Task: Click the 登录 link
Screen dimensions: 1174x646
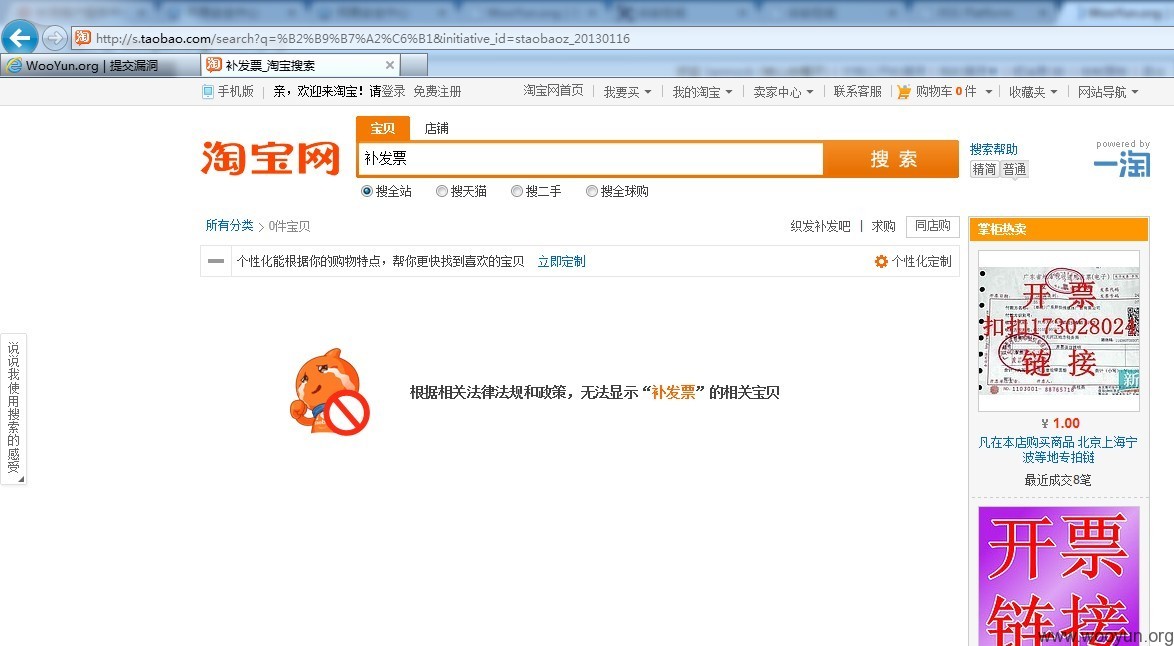Action: tap(394, 91)
